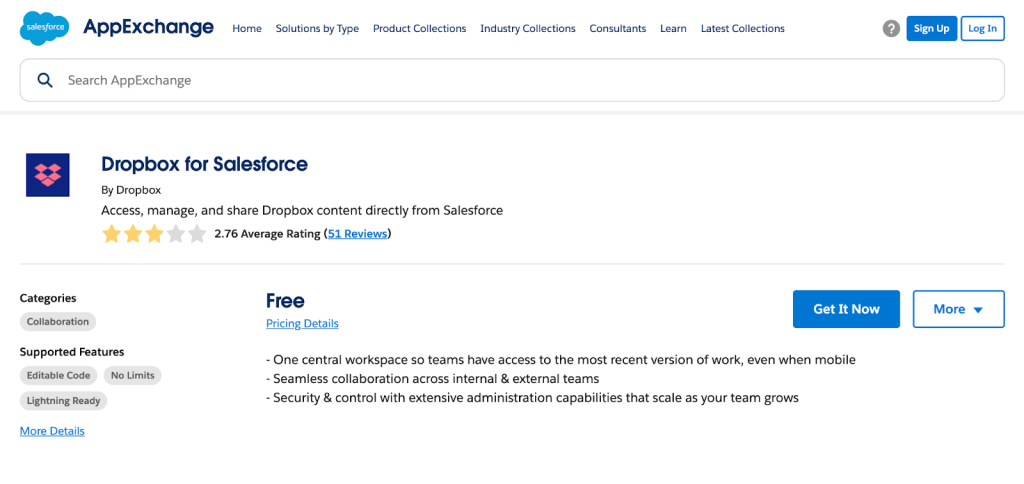1024x484 pixels.
Task: Click the 'Seamless collaboration' bullet text
Action: click(x=432, y=379)
